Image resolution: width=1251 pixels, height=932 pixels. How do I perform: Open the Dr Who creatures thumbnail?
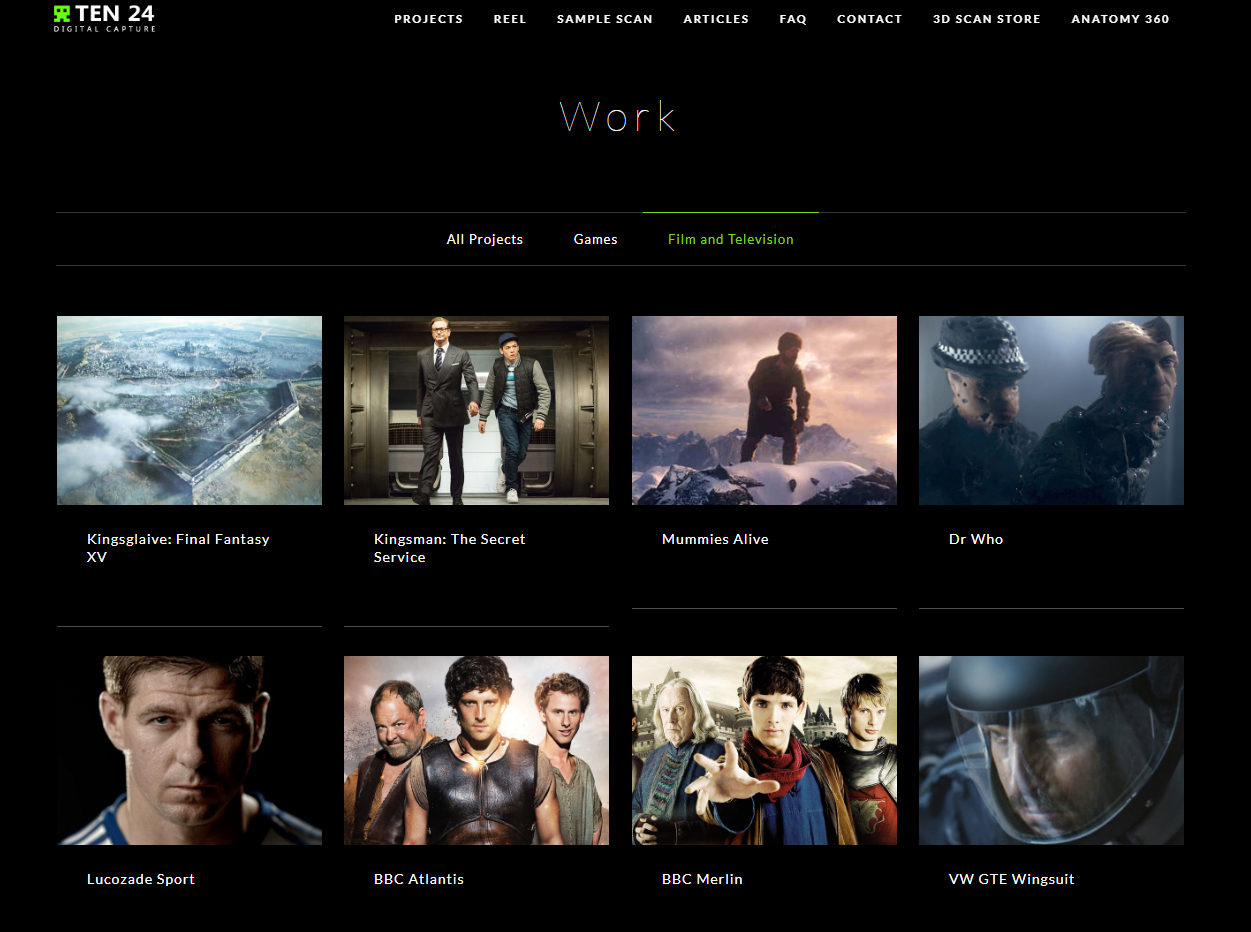point(1051,410)
